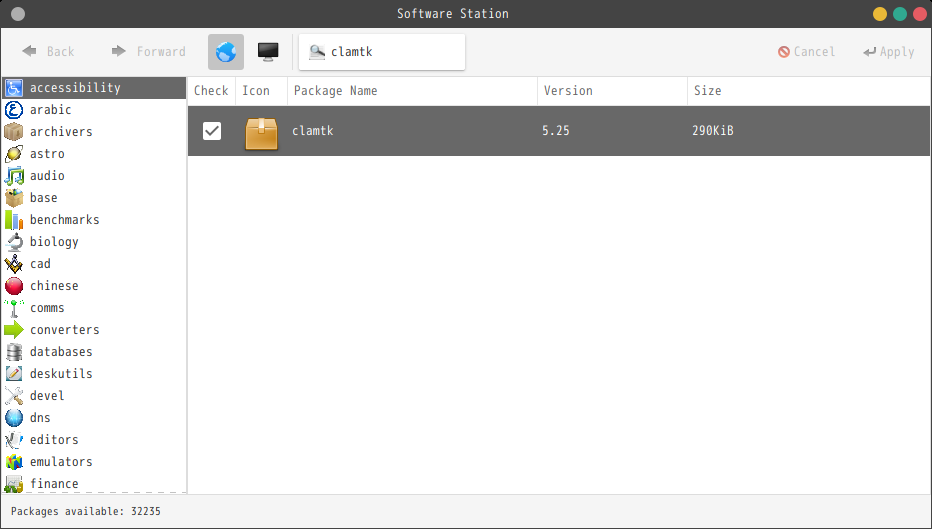932x529 pixels.
Task: Select the chinese category label
Action: point(54,286)
